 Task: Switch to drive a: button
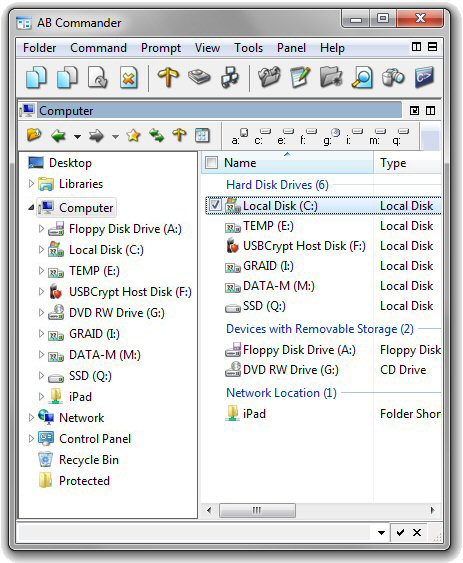pyautogui.click(x=240, y=137)
